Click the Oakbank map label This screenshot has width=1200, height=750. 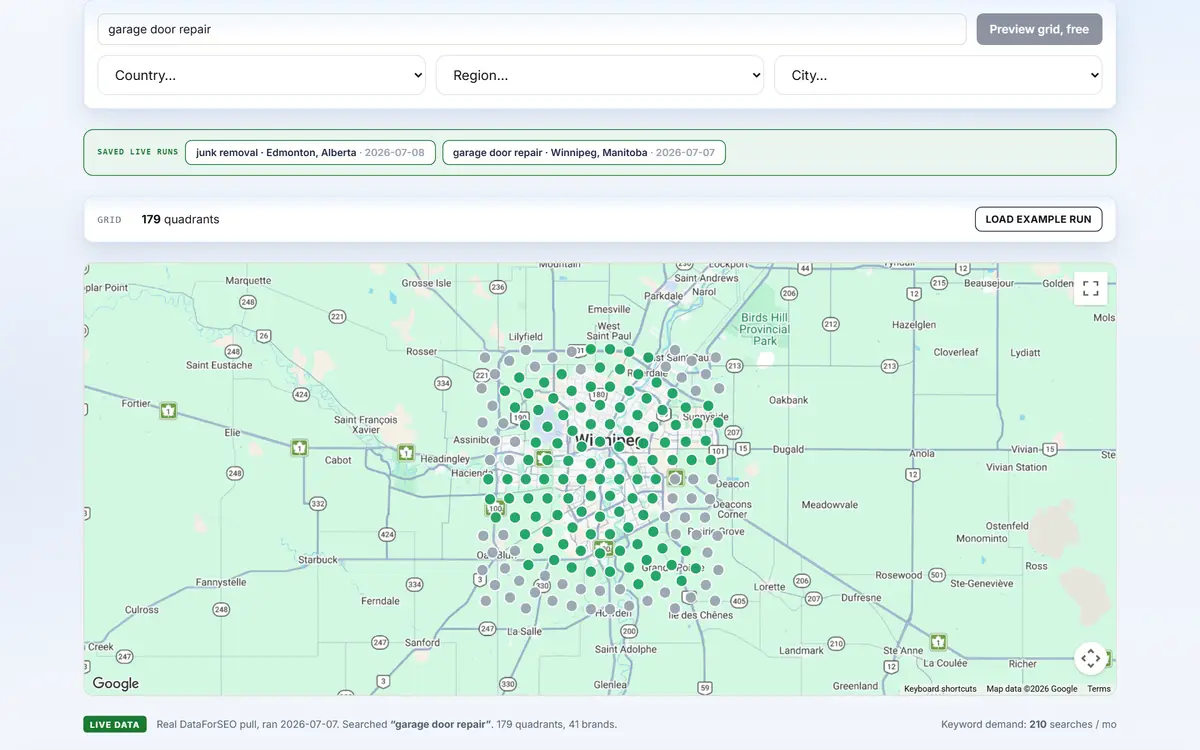pos(788,400)
